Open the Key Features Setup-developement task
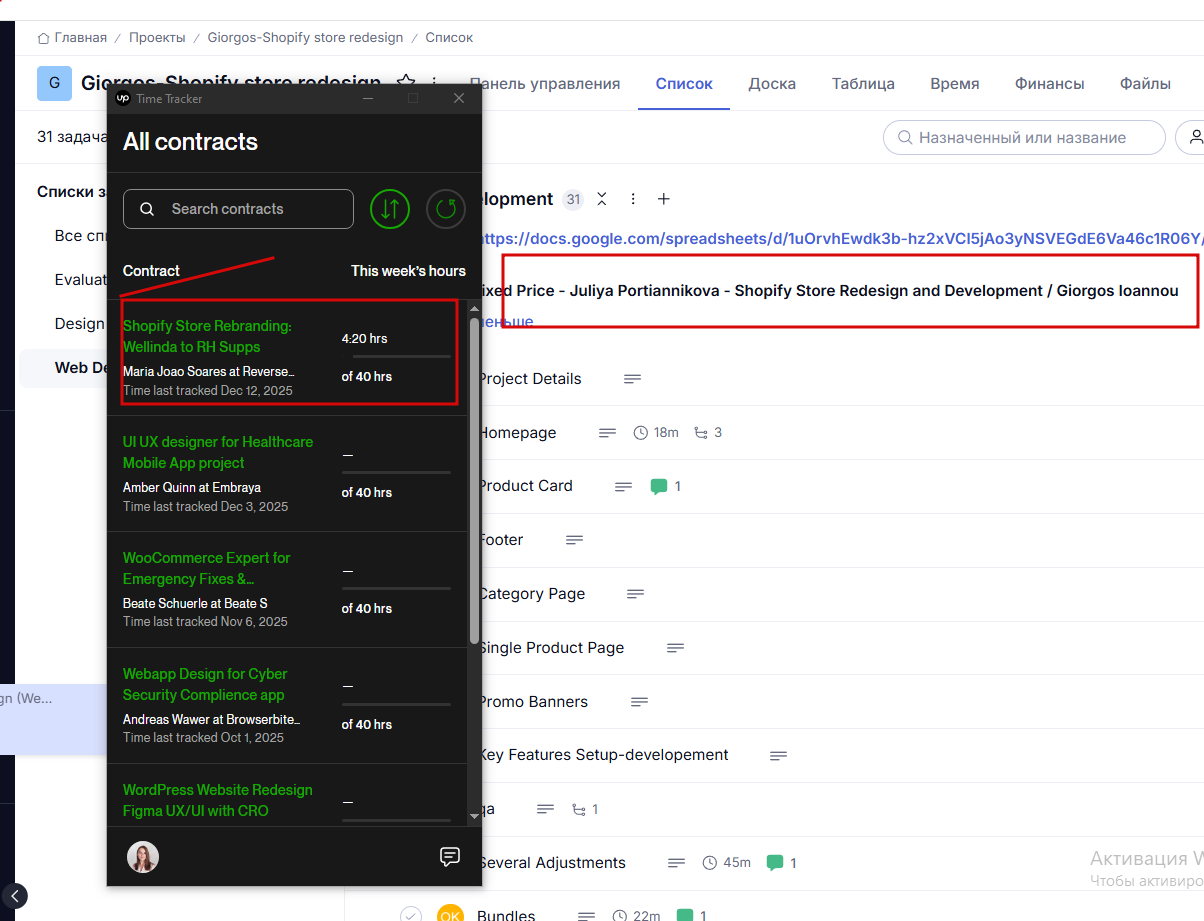Viewport: 1204px width, 921px height. tap(603, 755)
